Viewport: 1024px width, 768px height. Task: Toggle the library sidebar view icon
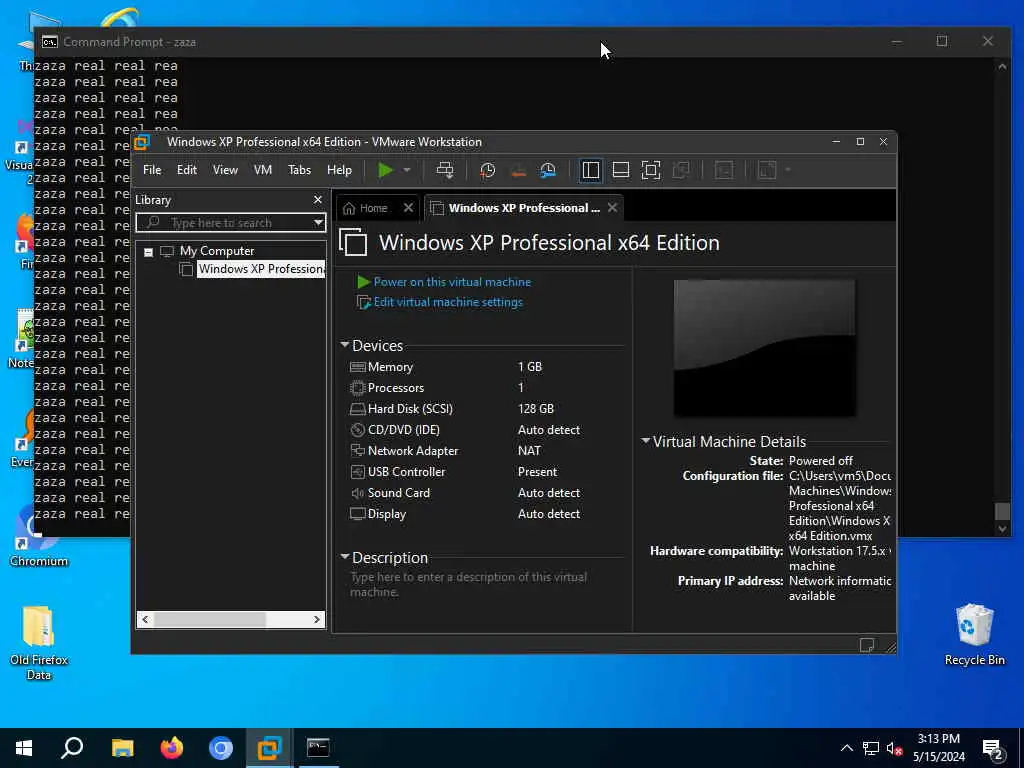pyautogui.click(x=590, y=170)
